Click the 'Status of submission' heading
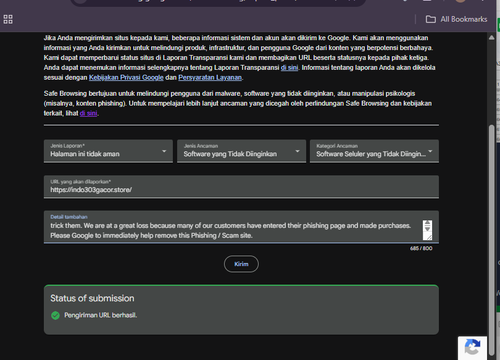This screenshot has width=500, height=360. pos(92,298)
